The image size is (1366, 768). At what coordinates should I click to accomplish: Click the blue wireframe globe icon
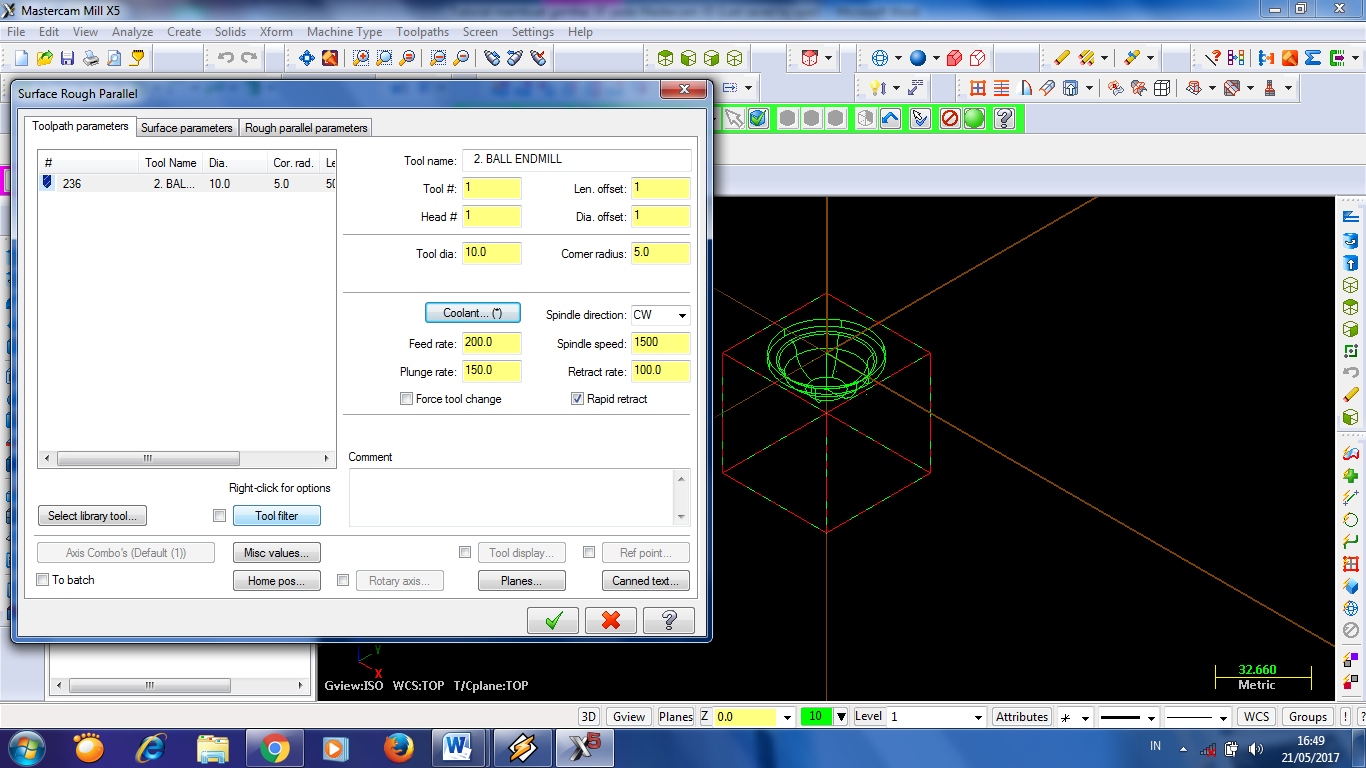click(x=880, y=58)
